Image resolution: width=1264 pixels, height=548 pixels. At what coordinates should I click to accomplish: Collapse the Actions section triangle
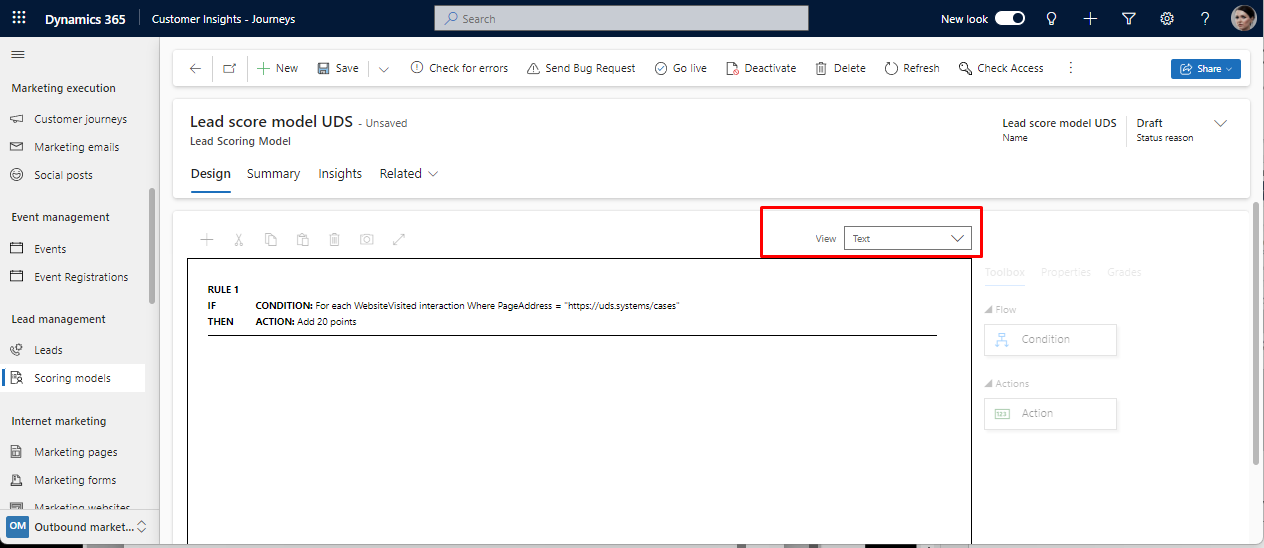pos(988,384)
